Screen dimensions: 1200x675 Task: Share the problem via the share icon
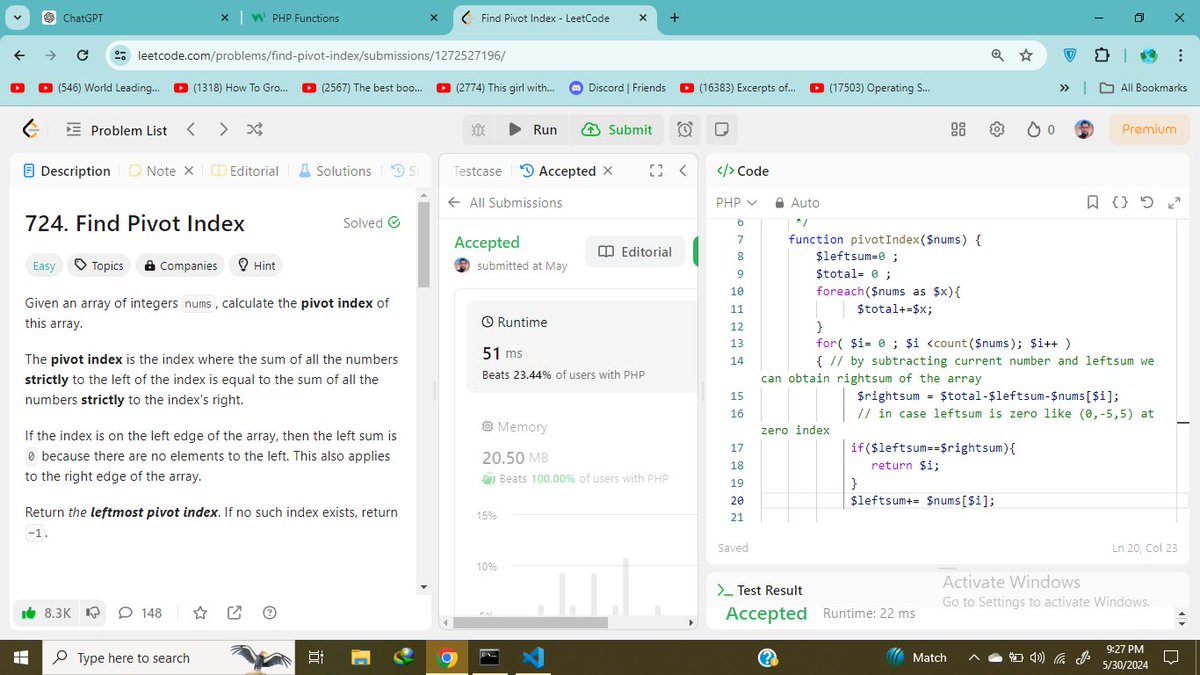235,612
